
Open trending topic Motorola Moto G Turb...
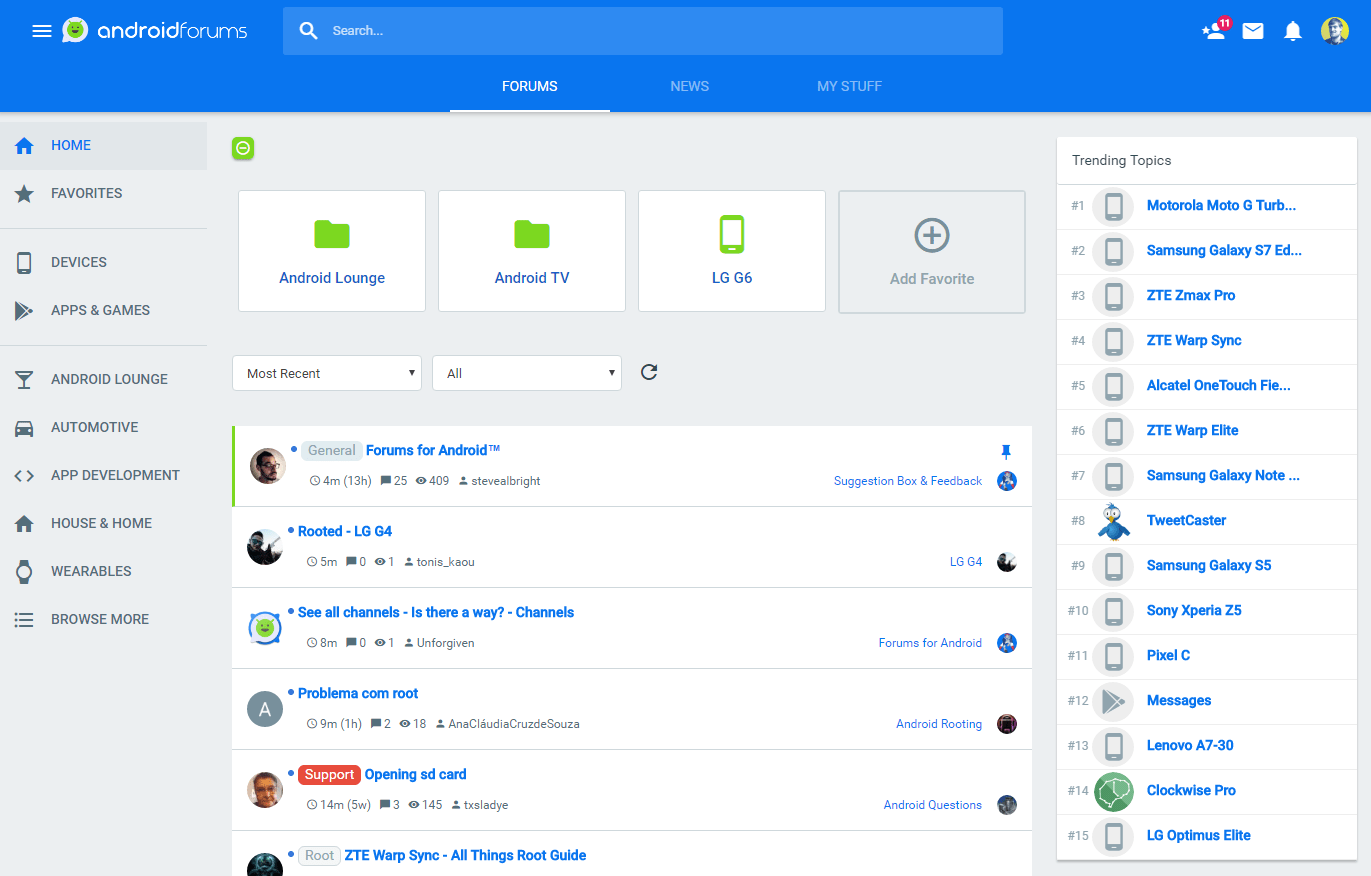click(1221, 206)
